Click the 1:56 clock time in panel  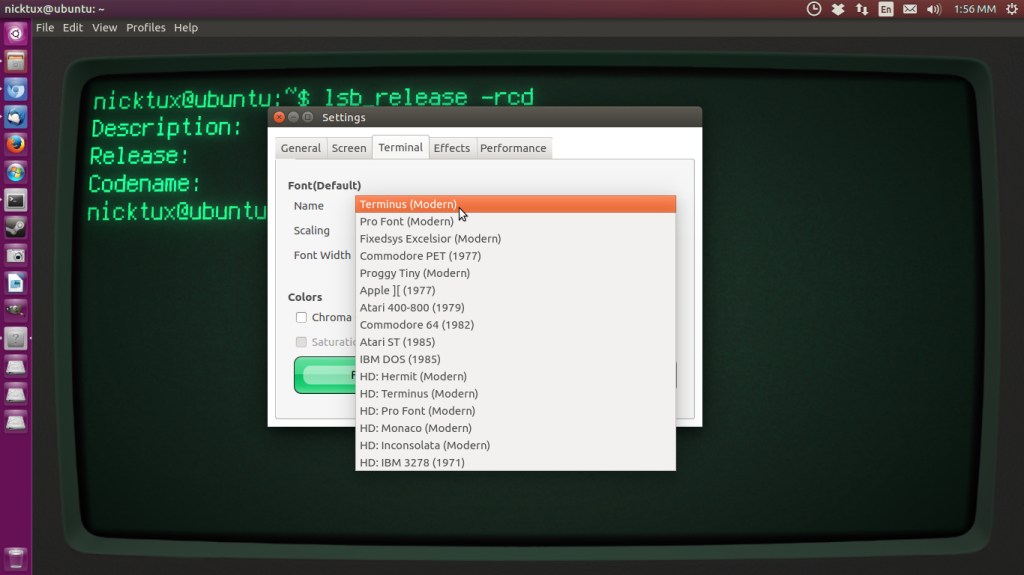point(975,8)
